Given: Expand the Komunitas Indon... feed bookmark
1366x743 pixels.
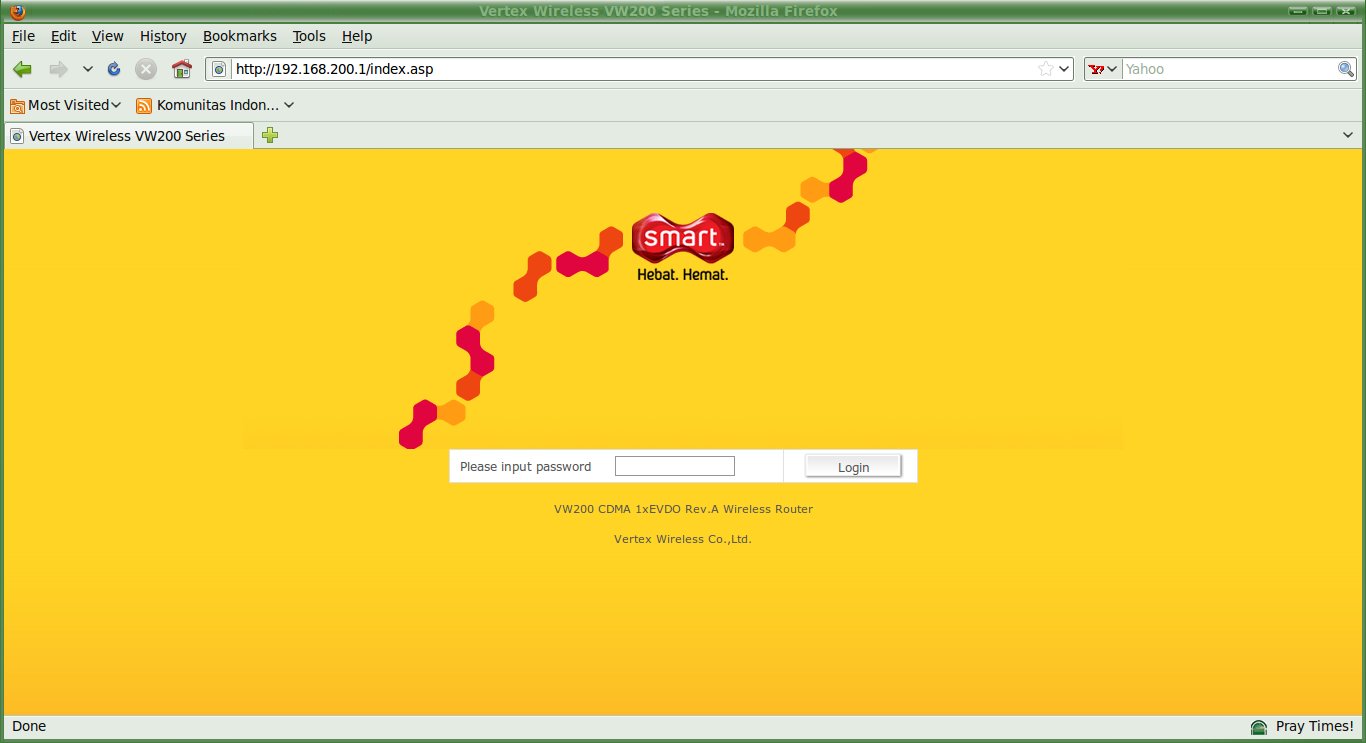Looking at the screenshot, I should click(x=215, y=105).
